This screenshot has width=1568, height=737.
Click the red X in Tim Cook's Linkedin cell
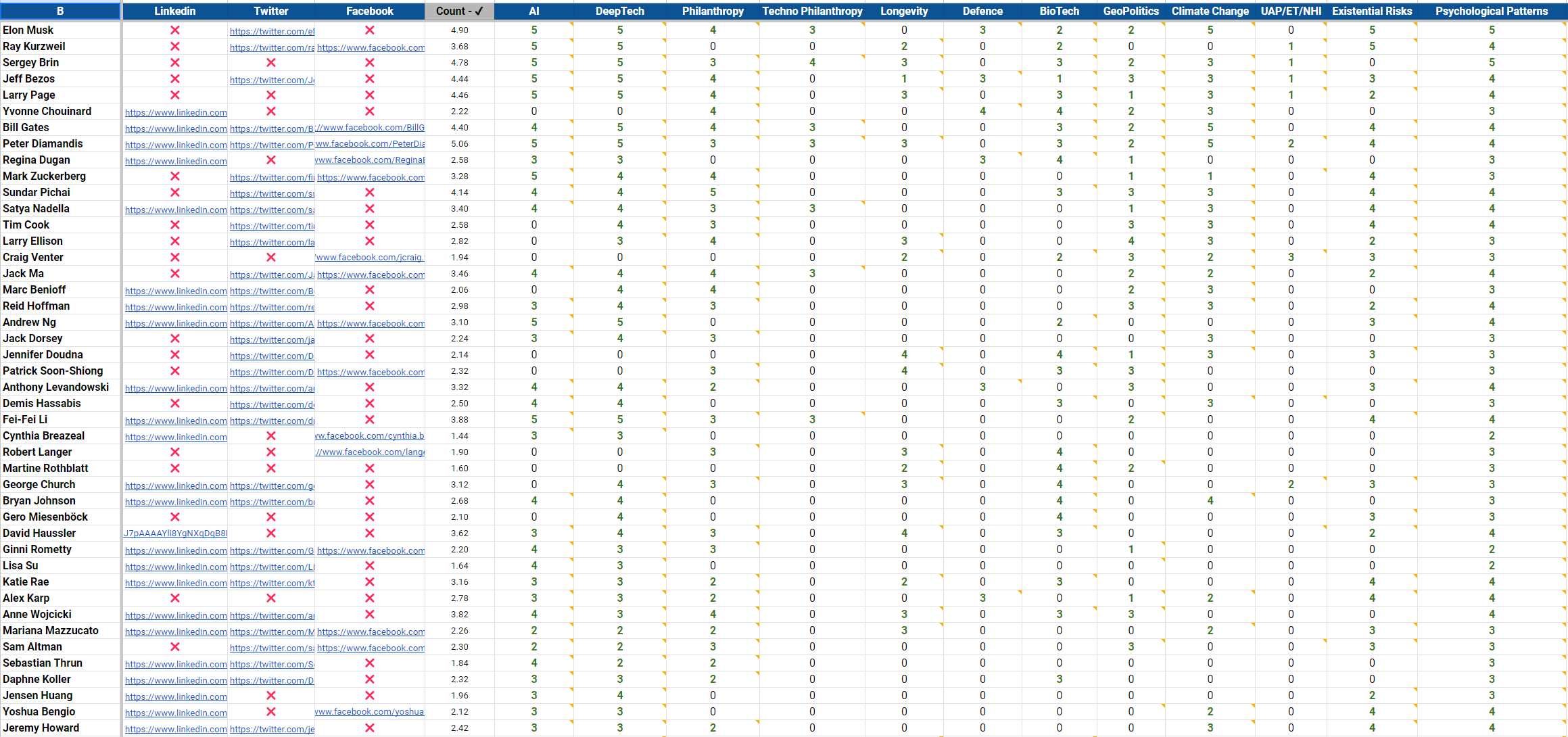point(175,225)
